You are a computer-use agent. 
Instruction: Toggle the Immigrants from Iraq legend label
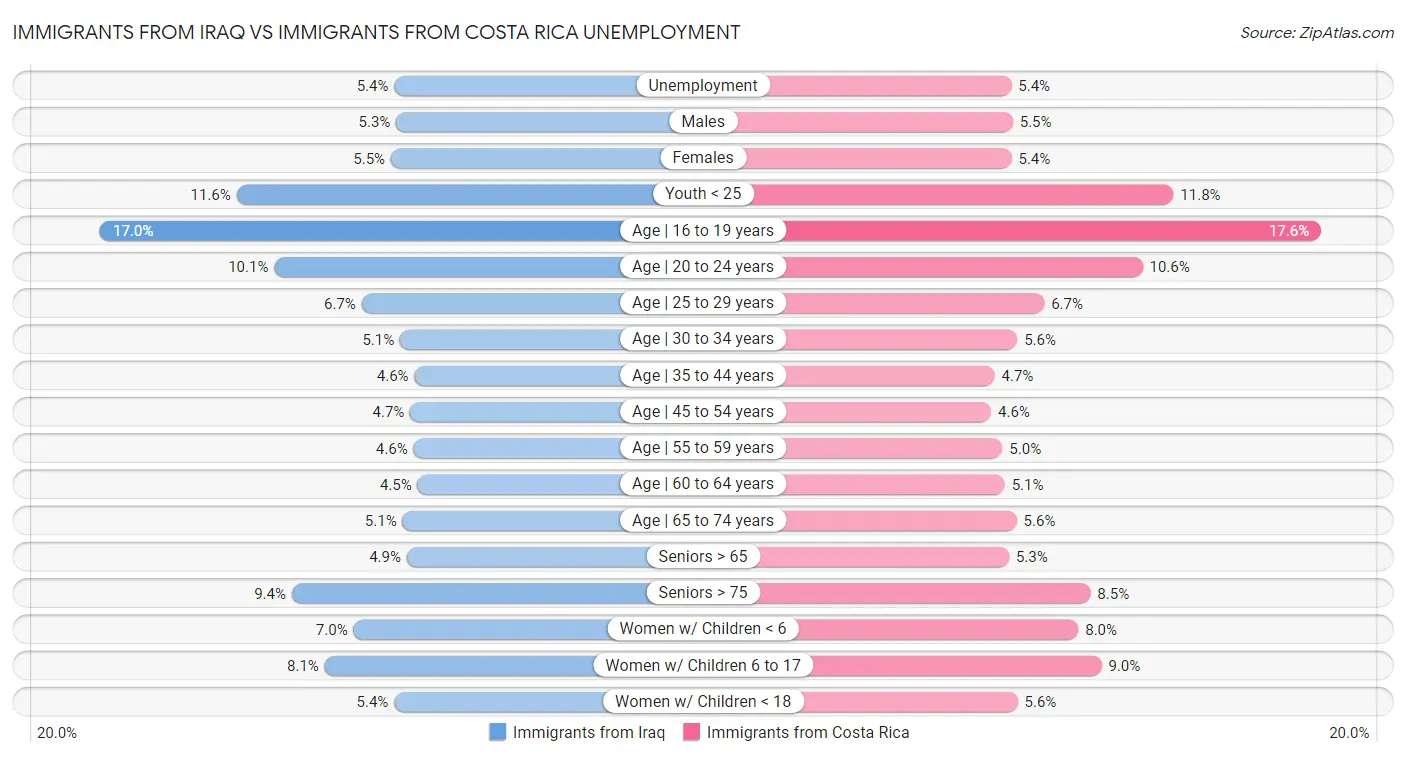tap(588, 732)
